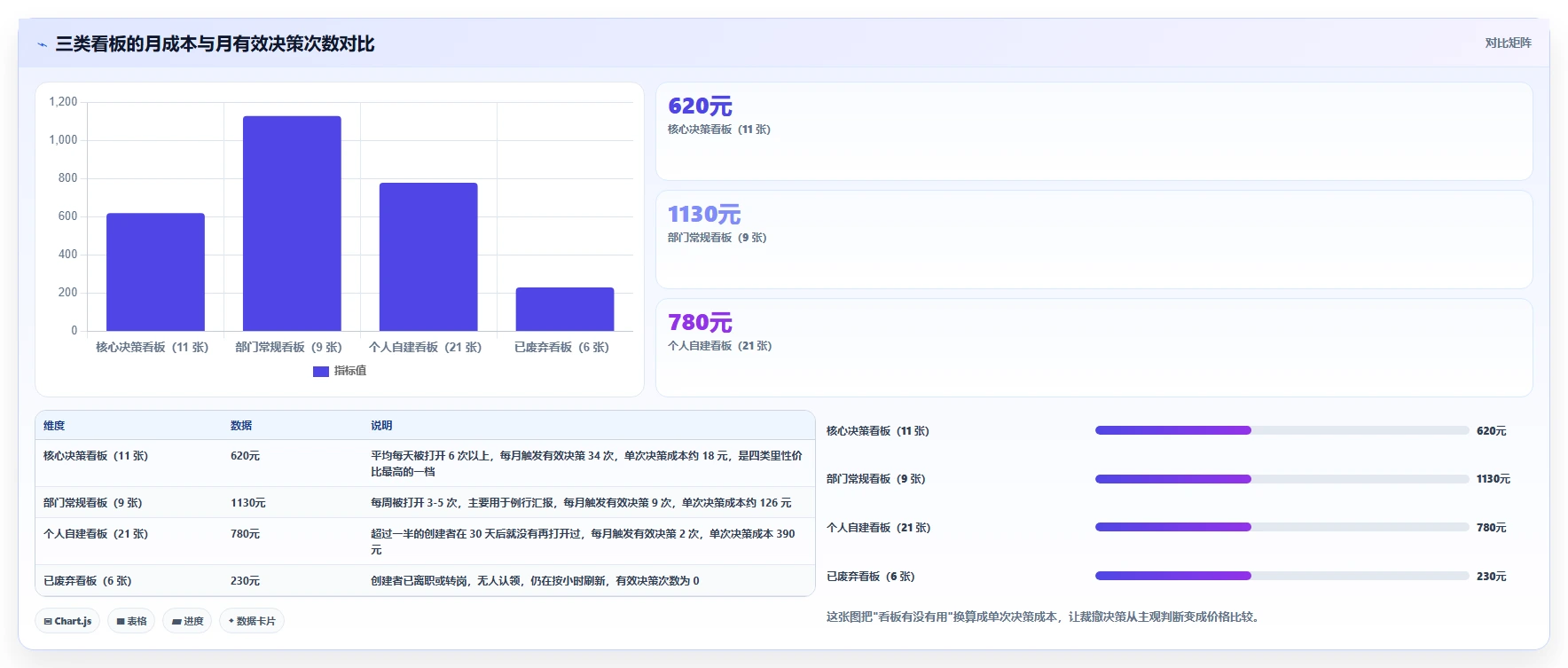Click the 230元 value in the table
The width and height of the screenshot is (1568, 668).
click(x=246, y=581)
